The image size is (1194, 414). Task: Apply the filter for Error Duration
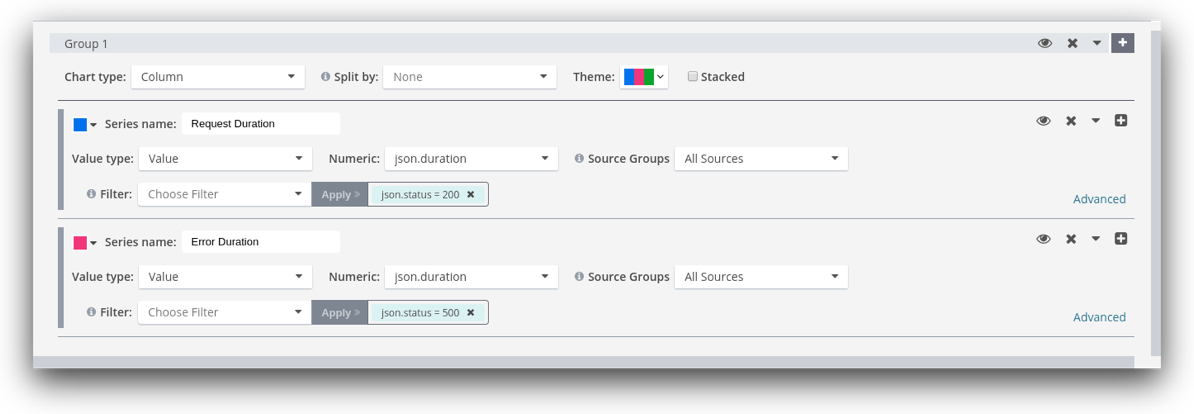[339, 313]
